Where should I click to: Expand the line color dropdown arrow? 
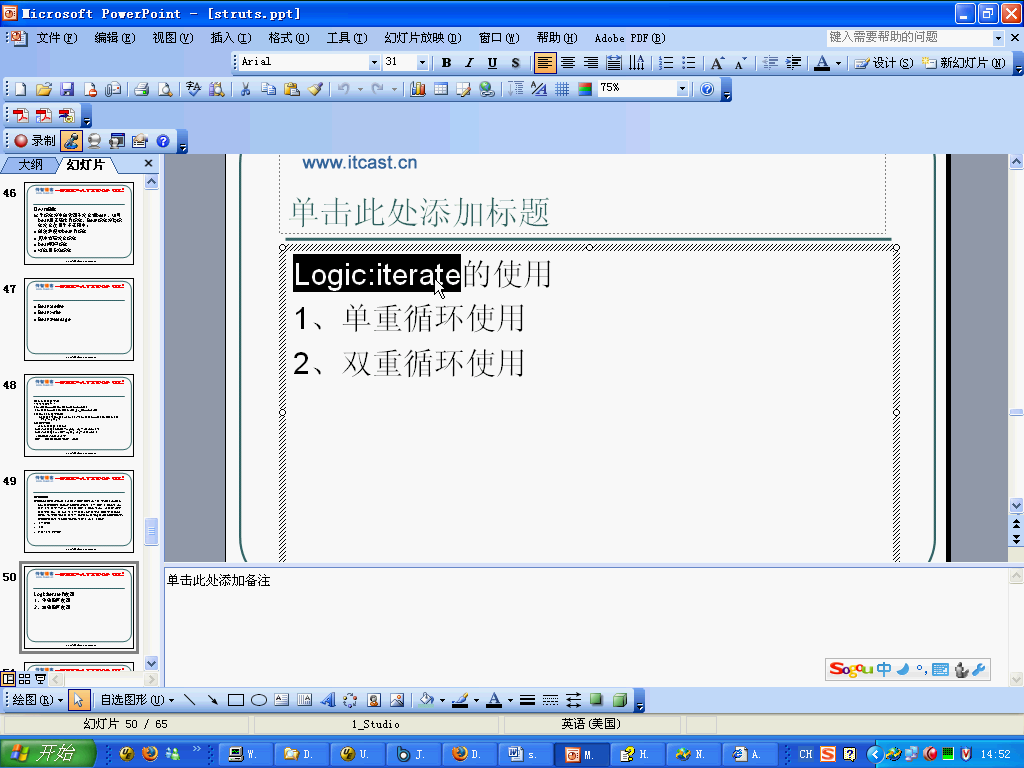(x=476, y=701)
